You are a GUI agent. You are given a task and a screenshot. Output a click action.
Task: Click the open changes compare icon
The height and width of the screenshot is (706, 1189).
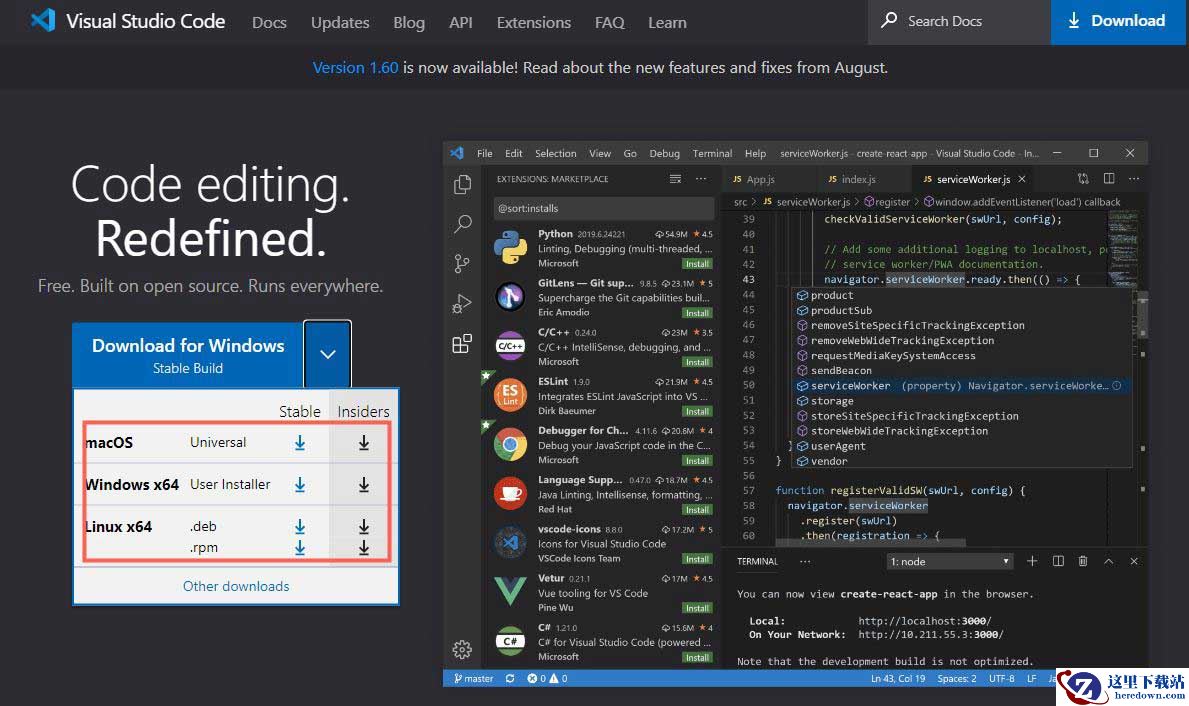(x=1083, y=178)
